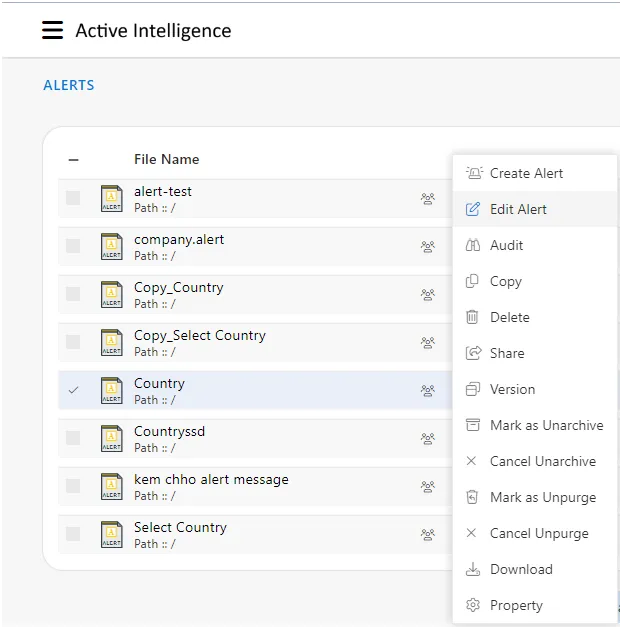Click the Countryssd file name
The image size is (622, 629).
click(169, 432)
